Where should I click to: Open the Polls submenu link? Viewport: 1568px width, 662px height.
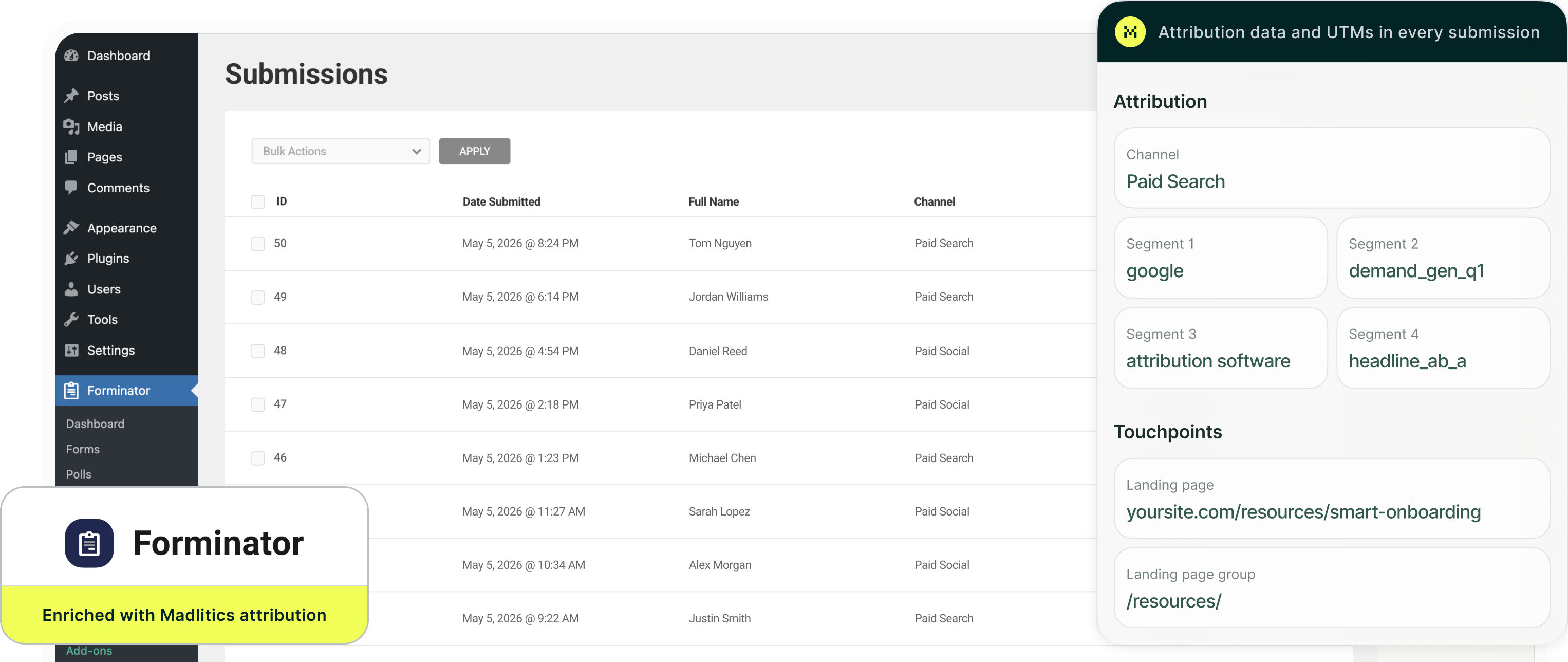point(79,474)
